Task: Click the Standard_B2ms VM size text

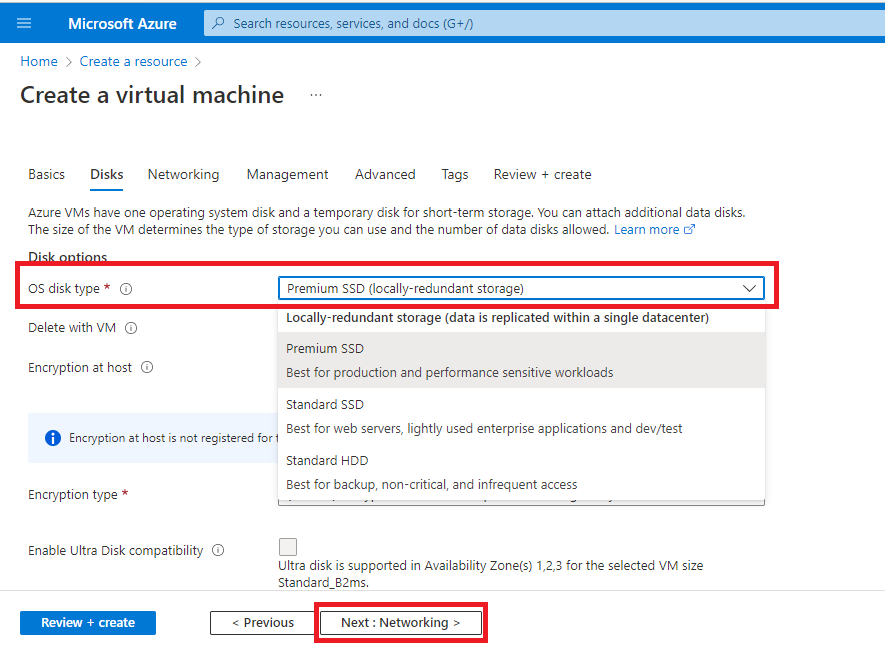Action: coord(322,582)
